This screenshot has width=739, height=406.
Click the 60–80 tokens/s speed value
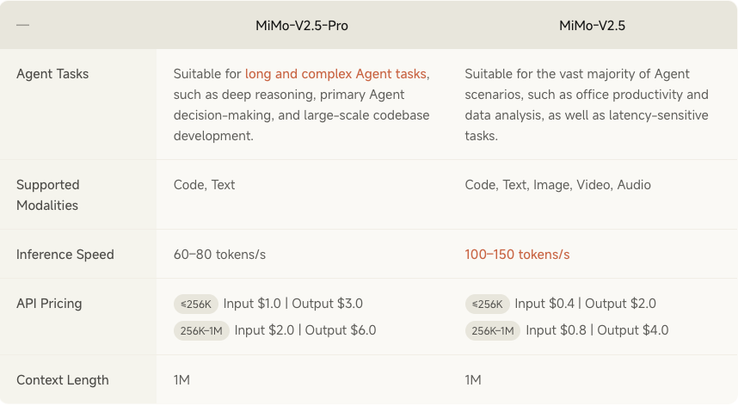tap(220, 255)
